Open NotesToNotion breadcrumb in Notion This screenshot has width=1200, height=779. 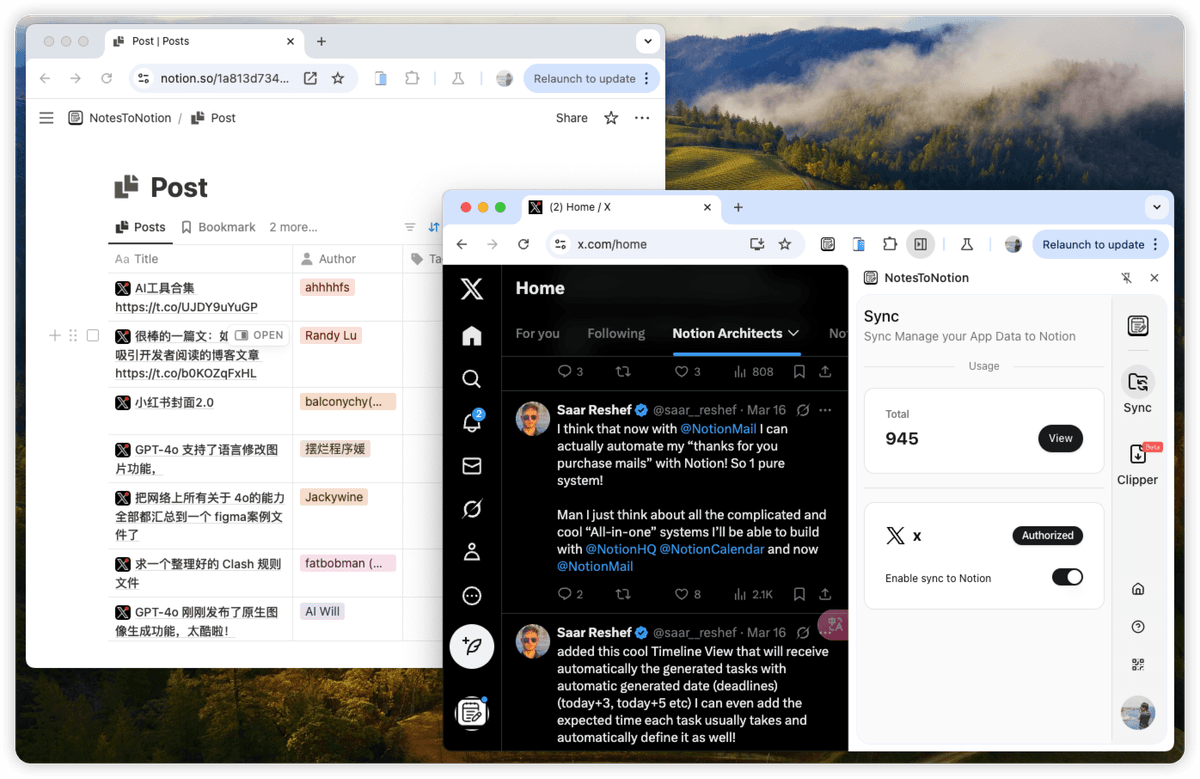120,118
